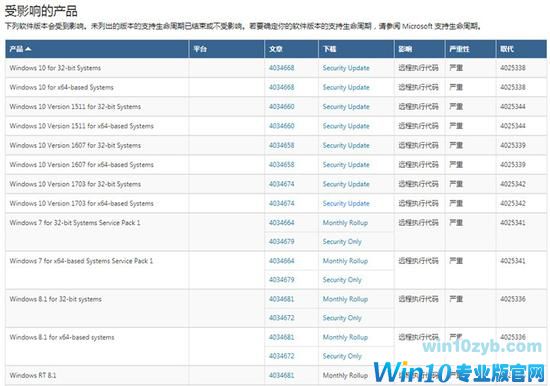This screenshot has width=550, height=386.
Task: Click superseded value 4025342 in Version 1703 x64-based row
Action: pos(513,204)
